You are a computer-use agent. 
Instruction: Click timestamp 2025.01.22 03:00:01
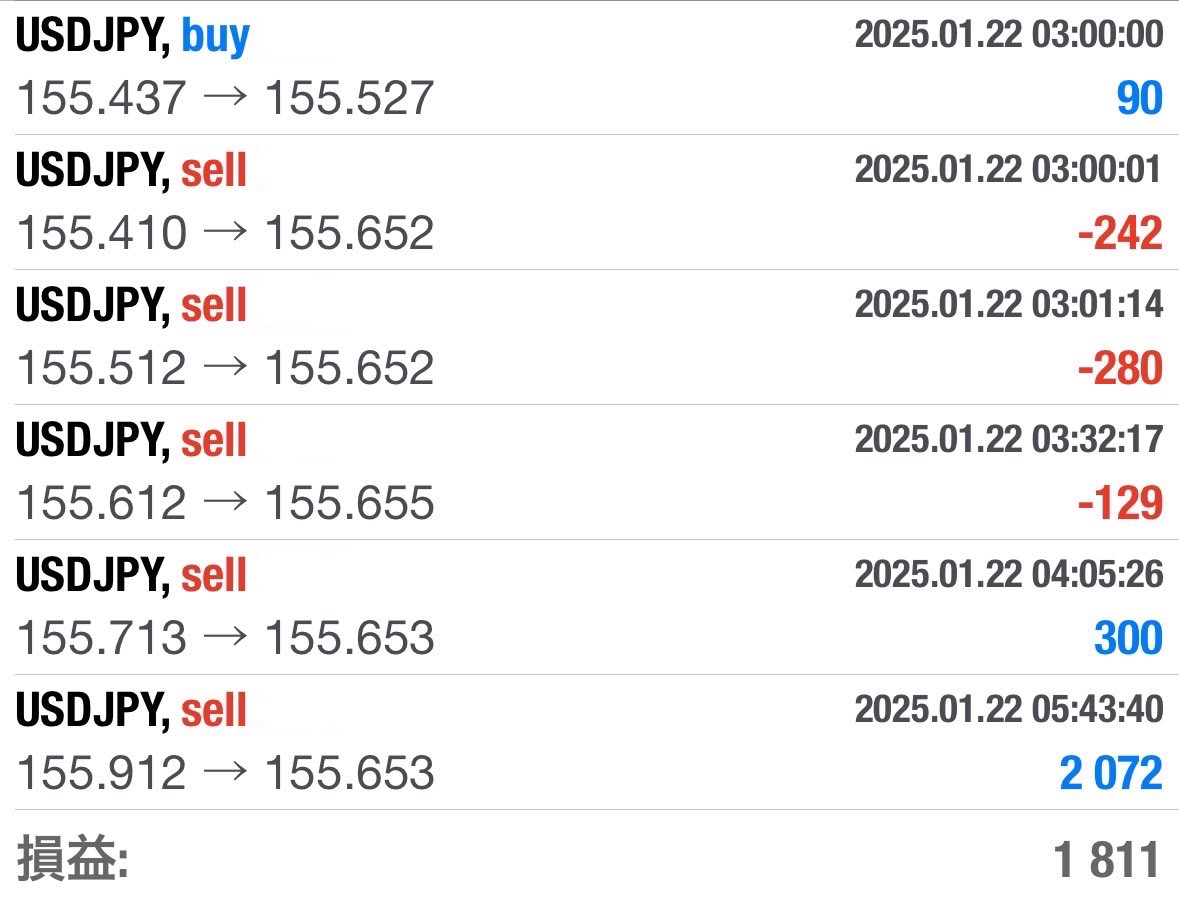[1008, 170]
